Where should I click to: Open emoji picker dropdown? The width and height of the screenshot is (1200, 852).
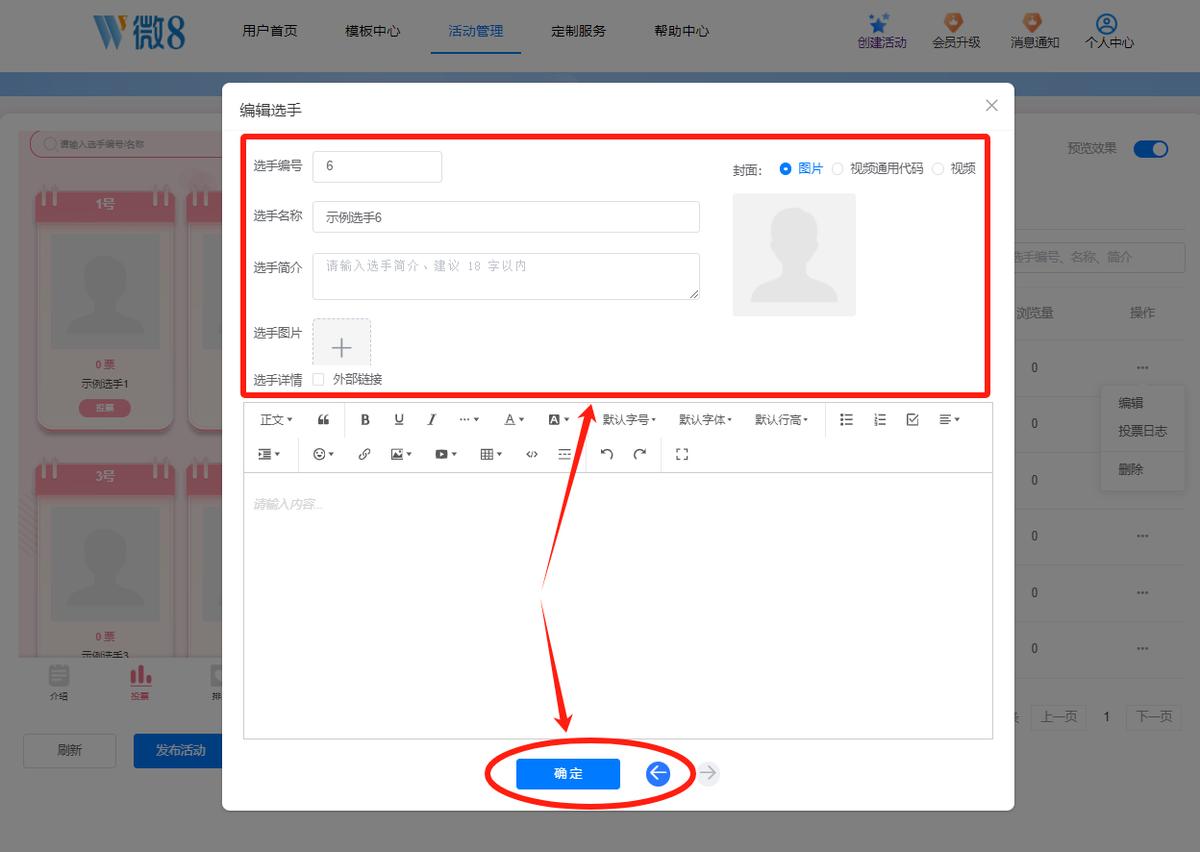point(324,454)
